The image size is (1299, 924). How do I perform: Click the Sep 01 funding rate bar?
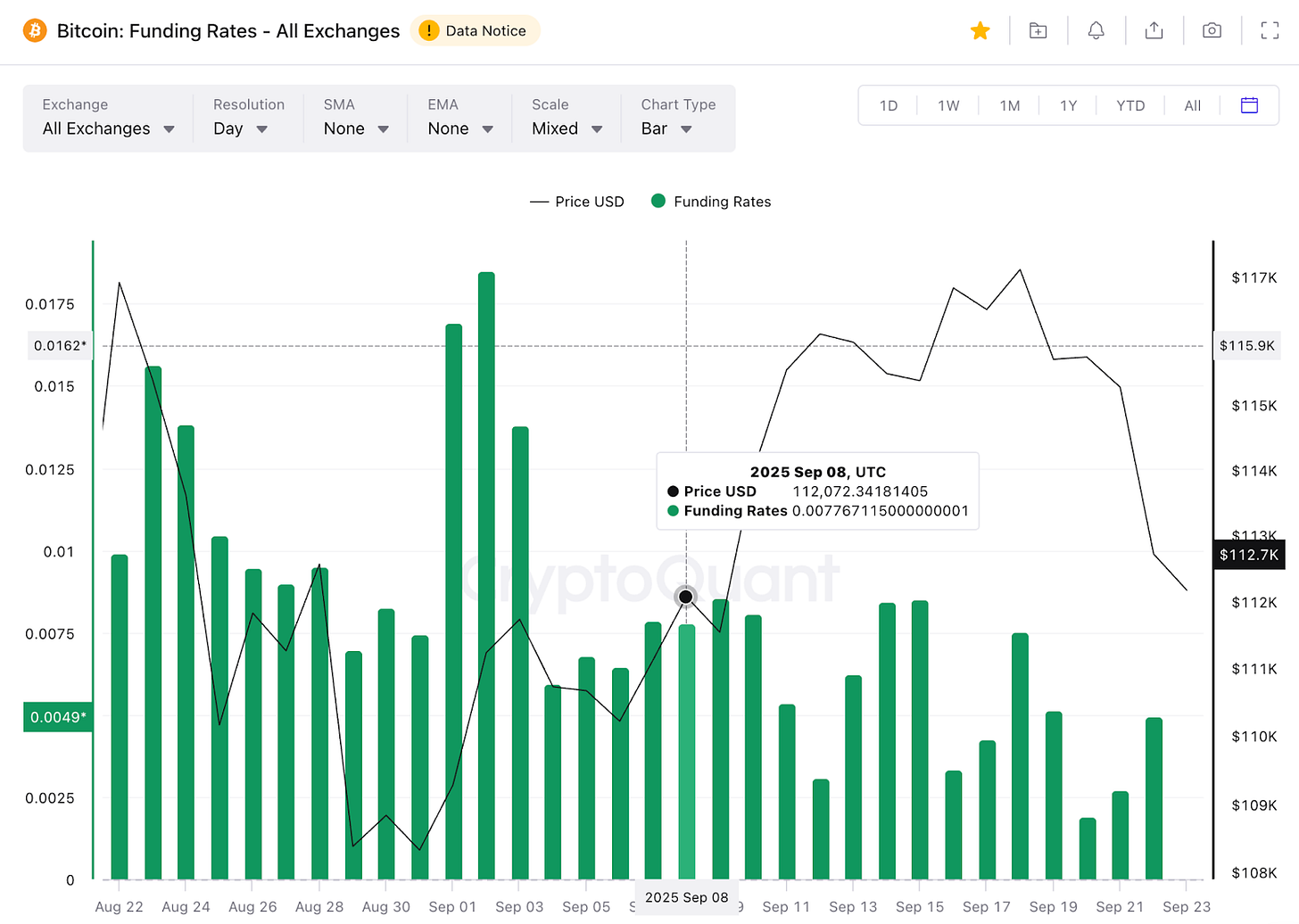pos(453,602)
